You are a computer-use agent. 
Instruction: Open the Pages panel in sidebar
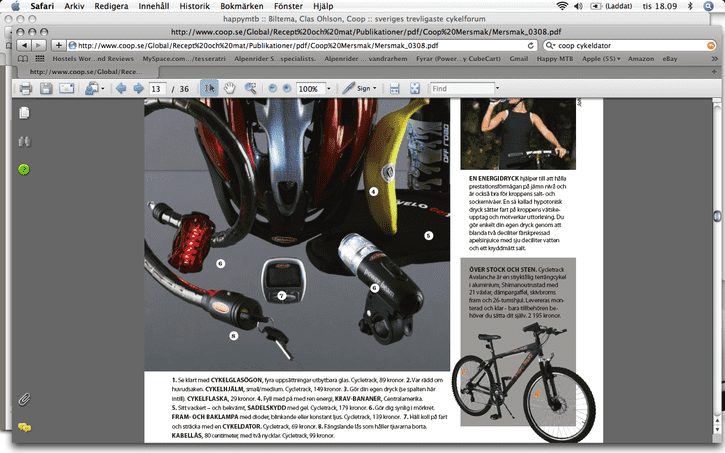tap(24, 113)
